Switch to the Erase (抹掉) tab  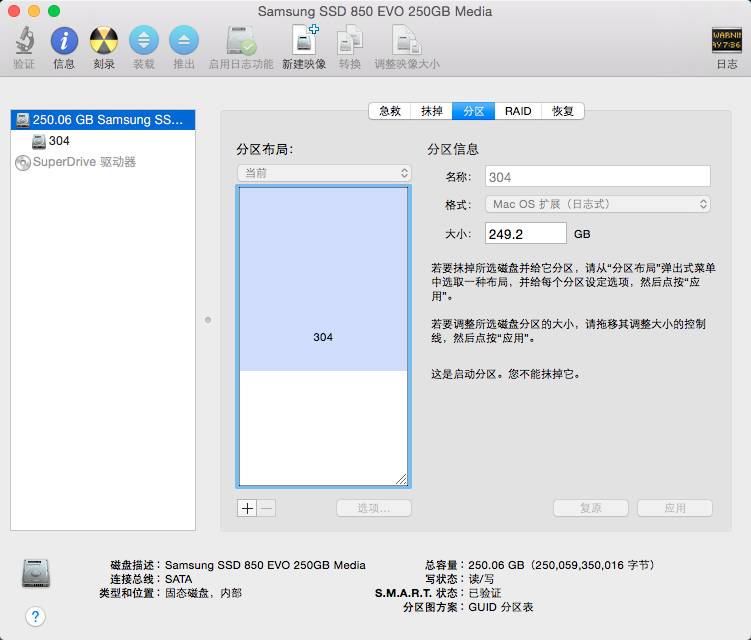point(432,111)
